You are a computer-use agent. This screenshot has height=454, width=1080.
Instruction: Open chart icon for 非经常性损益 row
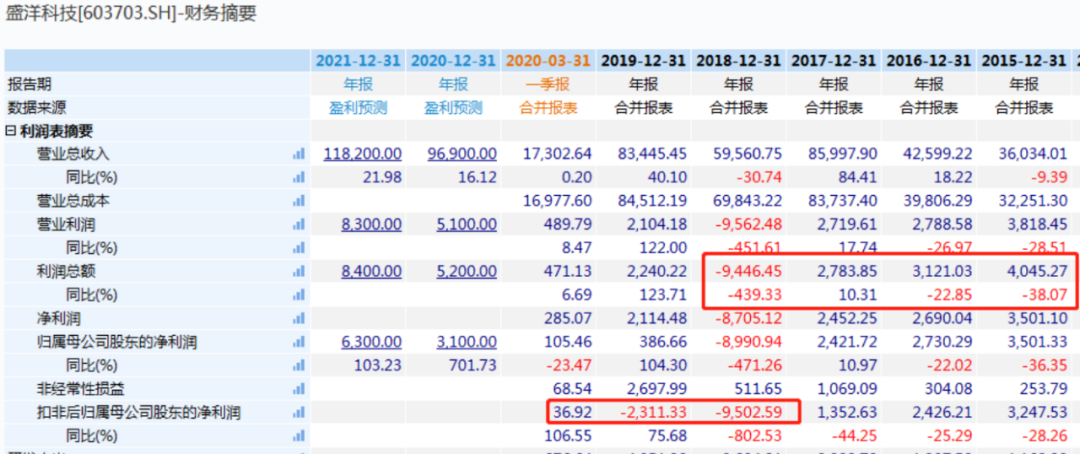[298, 389]
